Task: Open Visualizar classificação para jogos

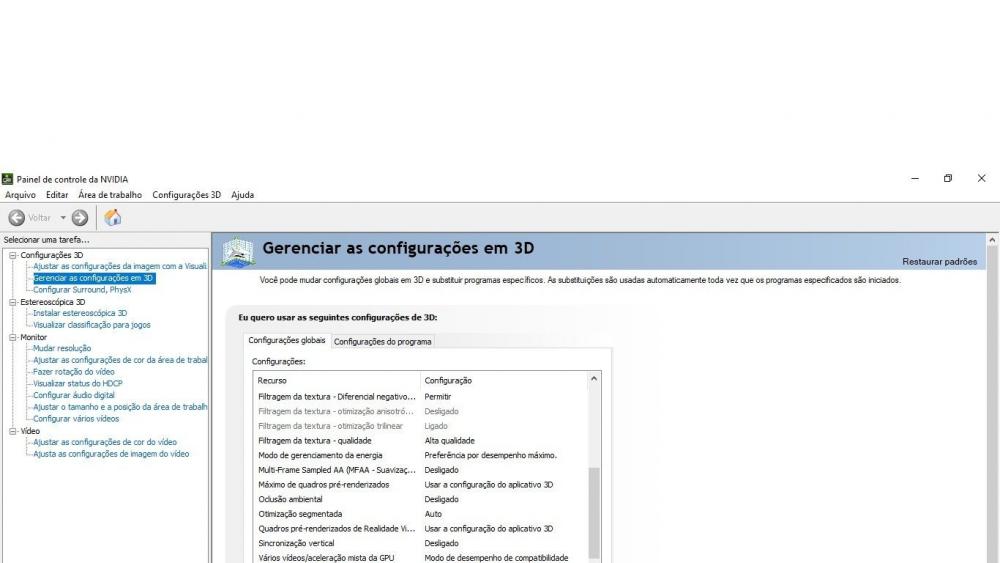Action: click(92, 325)
